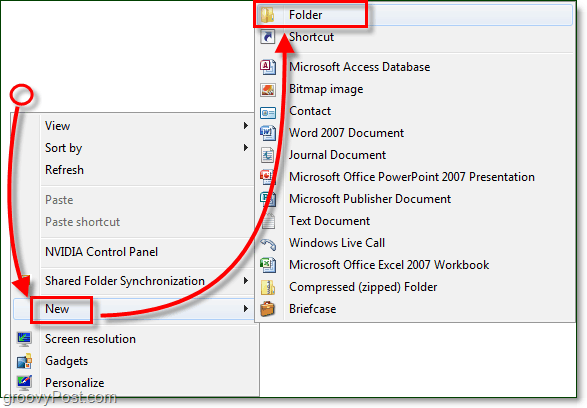Create a new Folder
This screenshot has height=408, width=587.
point(415,15)
